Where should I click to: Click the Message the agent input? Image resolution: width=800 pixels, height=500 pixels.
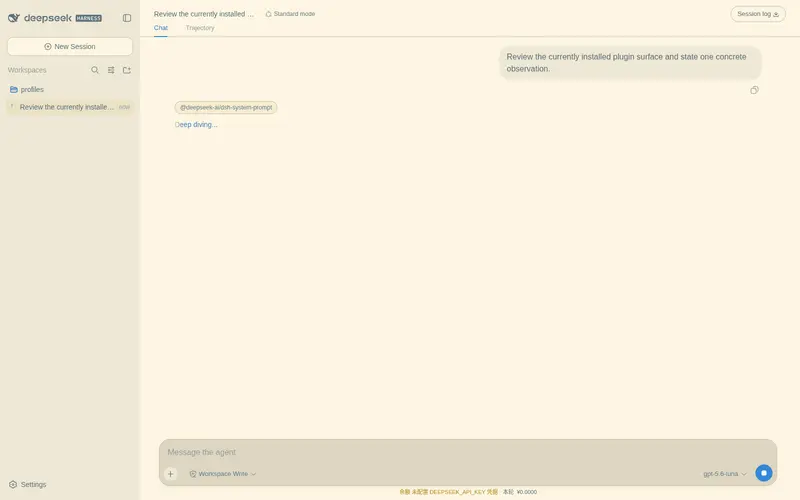(467, 452)
